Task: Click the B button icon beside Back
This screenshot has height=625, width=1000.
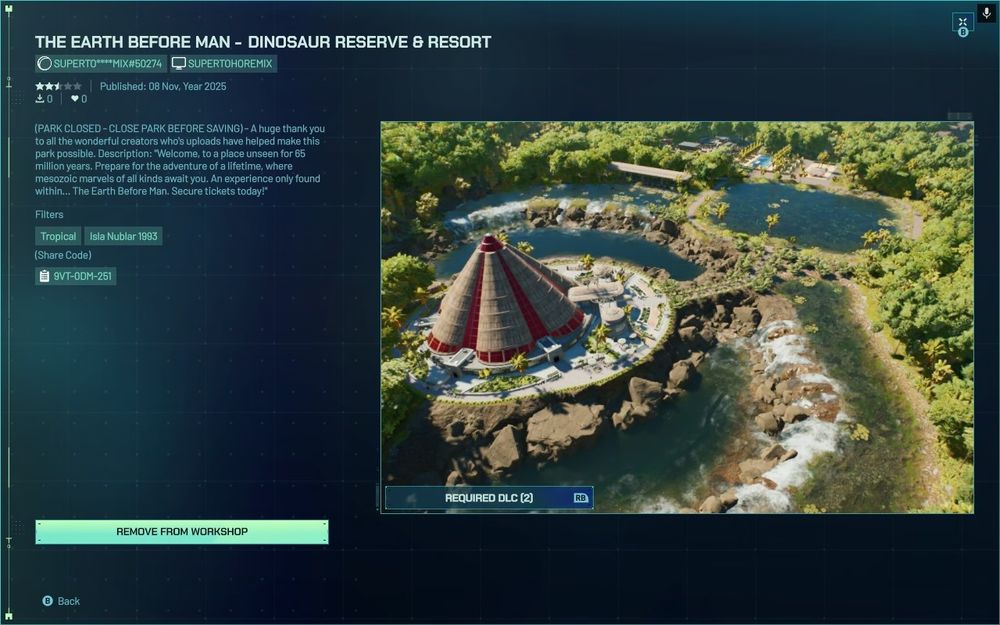Action: pos(47,601)
